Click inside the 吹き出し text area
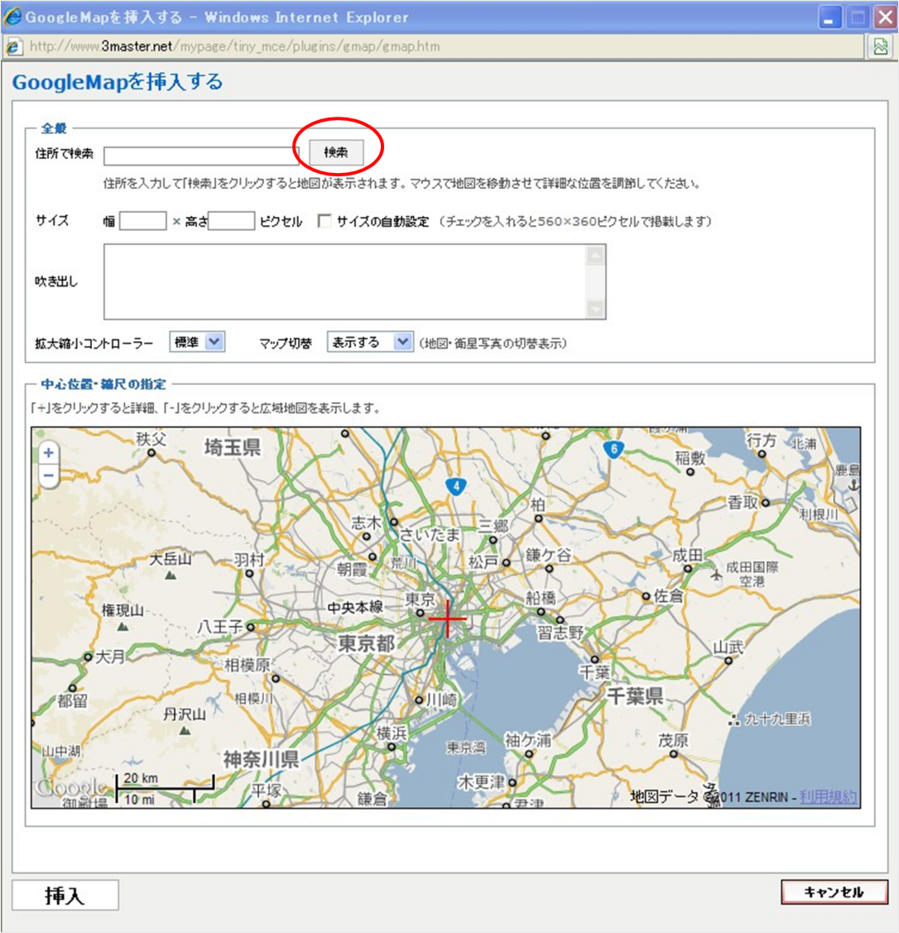The image size is (899, 933). pos(345,281)
